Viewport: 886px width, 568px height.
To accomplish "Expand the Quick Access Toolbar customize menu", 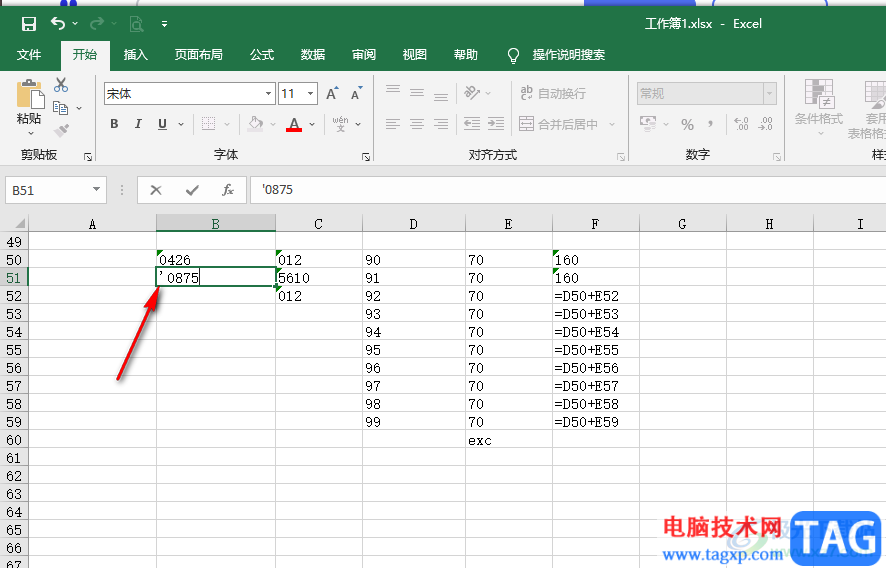I will 164,24.
